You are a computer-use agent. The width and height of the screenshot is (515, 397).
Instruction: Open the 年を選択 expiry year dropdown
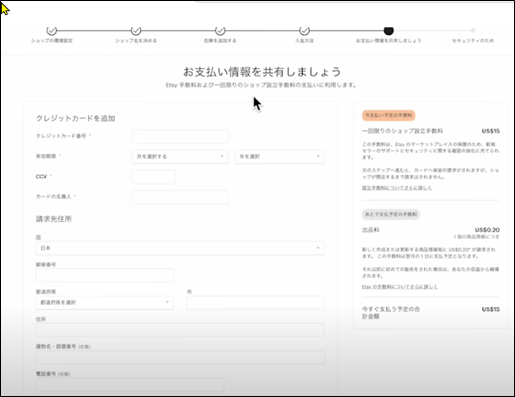pyautogui.click(x=280, y=156)
